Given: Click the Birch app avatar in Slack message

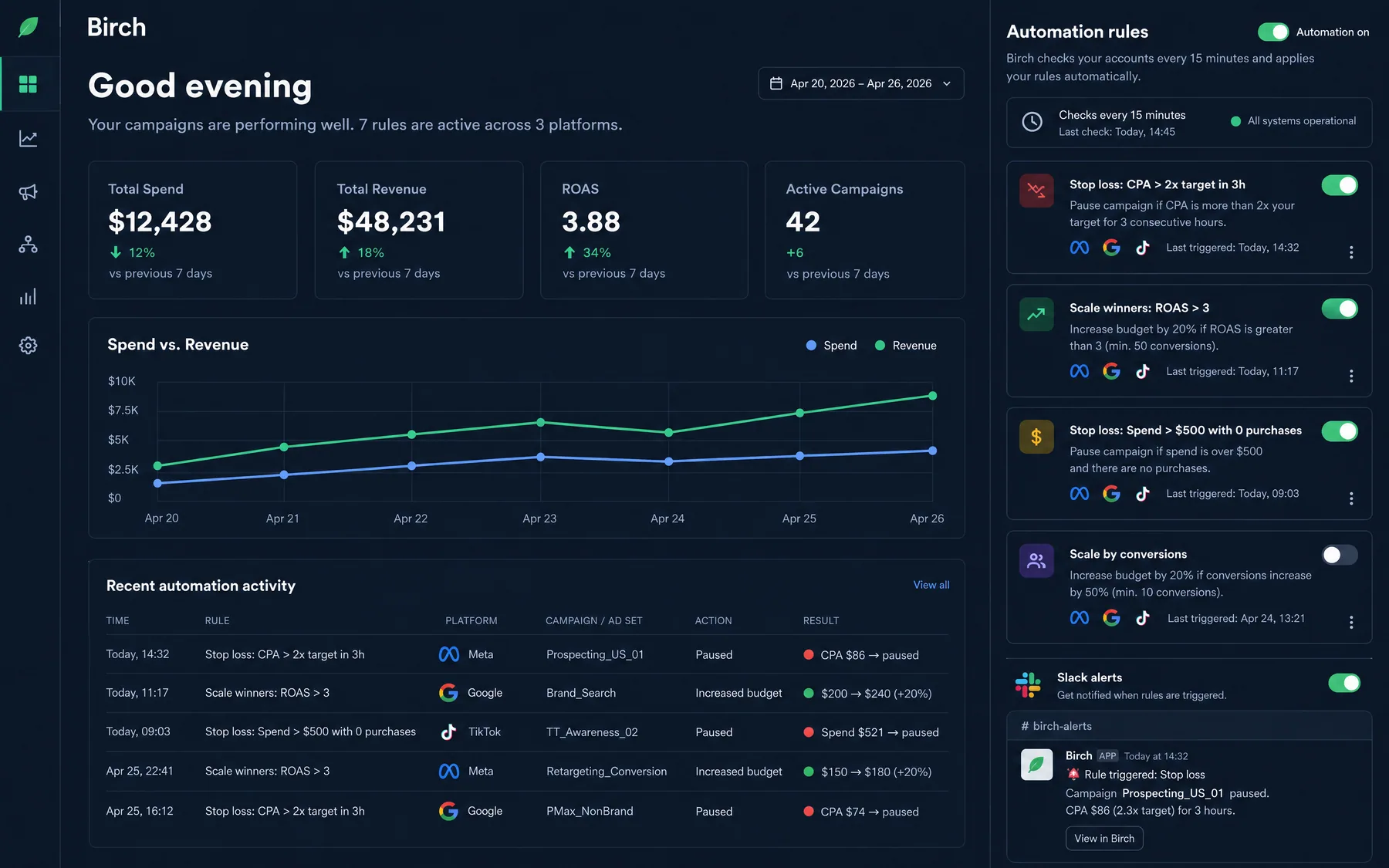Looking at the screenshot, I should (1036, 765).
